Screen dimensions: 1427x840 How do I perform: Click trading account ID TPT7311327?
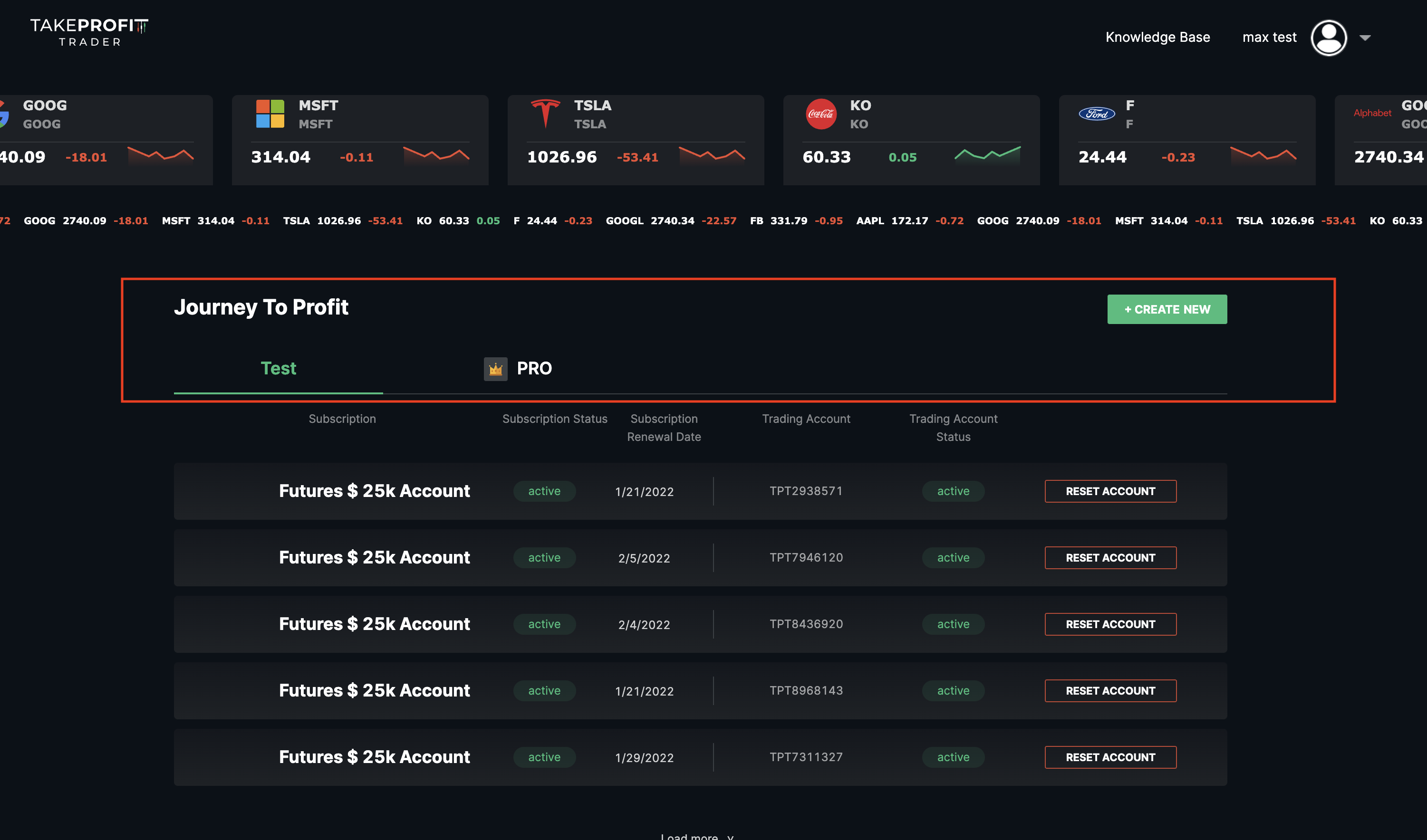coord(806,757)
